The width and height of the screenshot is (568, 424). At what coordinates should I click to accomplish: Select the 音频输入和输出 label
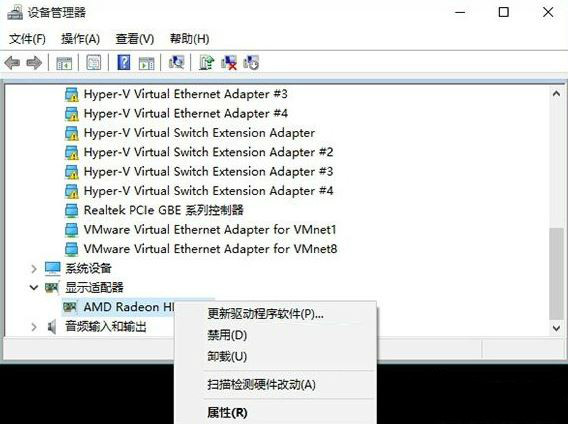[105, 327]
